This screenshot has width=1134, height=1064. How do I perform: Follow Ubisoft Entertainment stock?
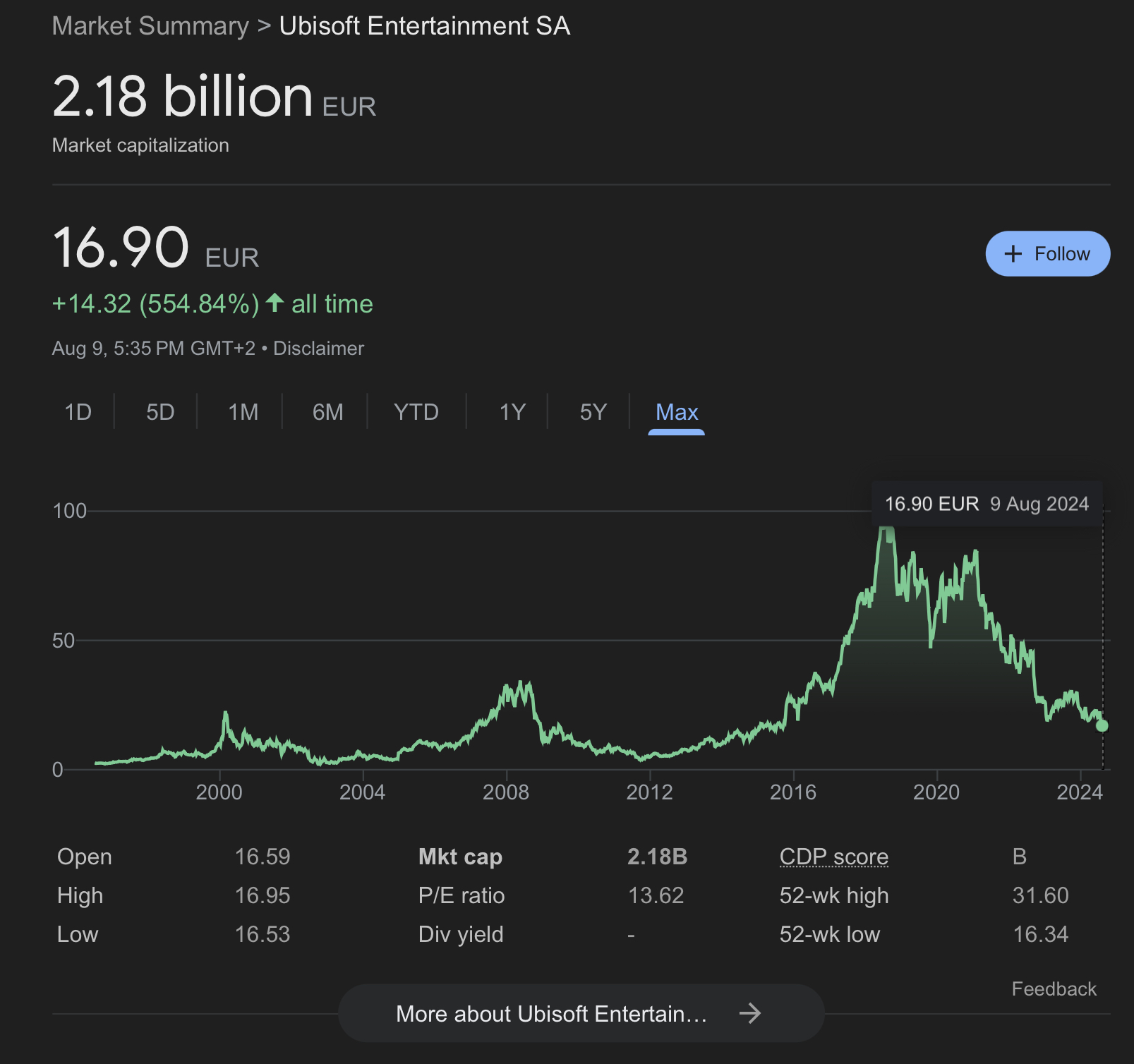pyautogui.click(x=1047, y=254)
